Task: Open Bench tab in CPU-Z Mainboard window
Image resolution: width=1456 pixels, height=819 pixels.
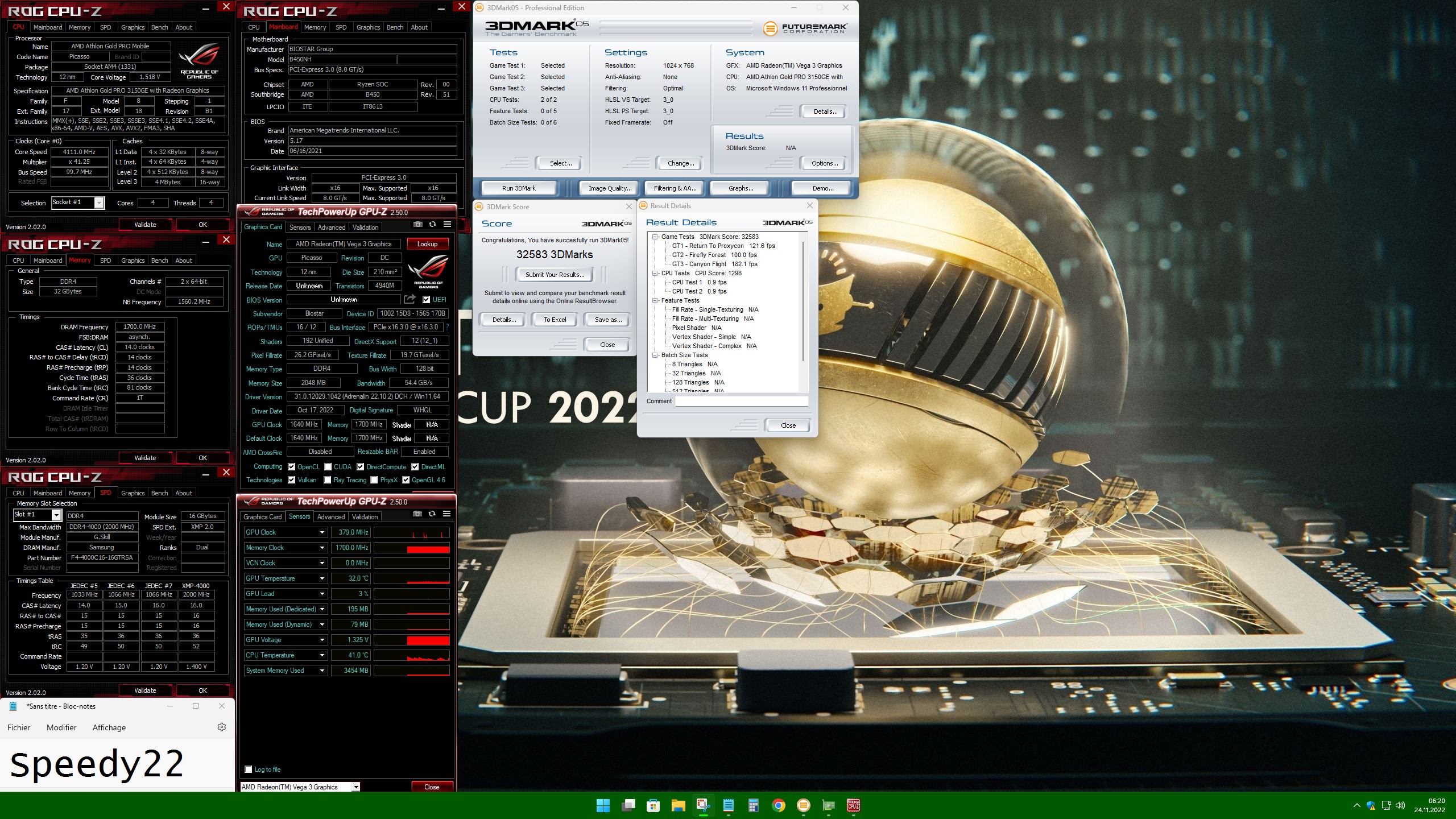Action: (x=395, y=27)
